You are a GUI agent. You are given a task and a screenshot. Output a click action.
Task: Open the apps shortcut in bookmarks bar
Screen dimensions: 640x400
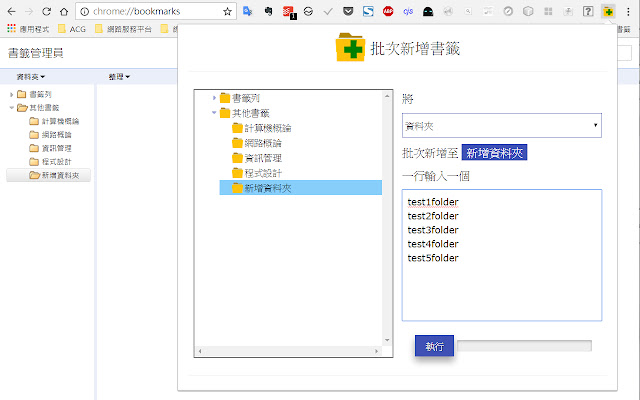(28, 29)
